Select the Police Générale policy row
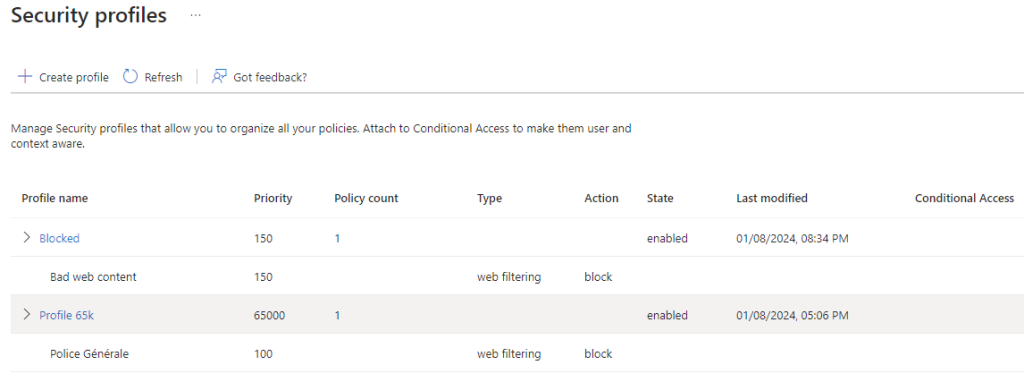The height and width of the screenshot is (382, 1024). [517, 353]
